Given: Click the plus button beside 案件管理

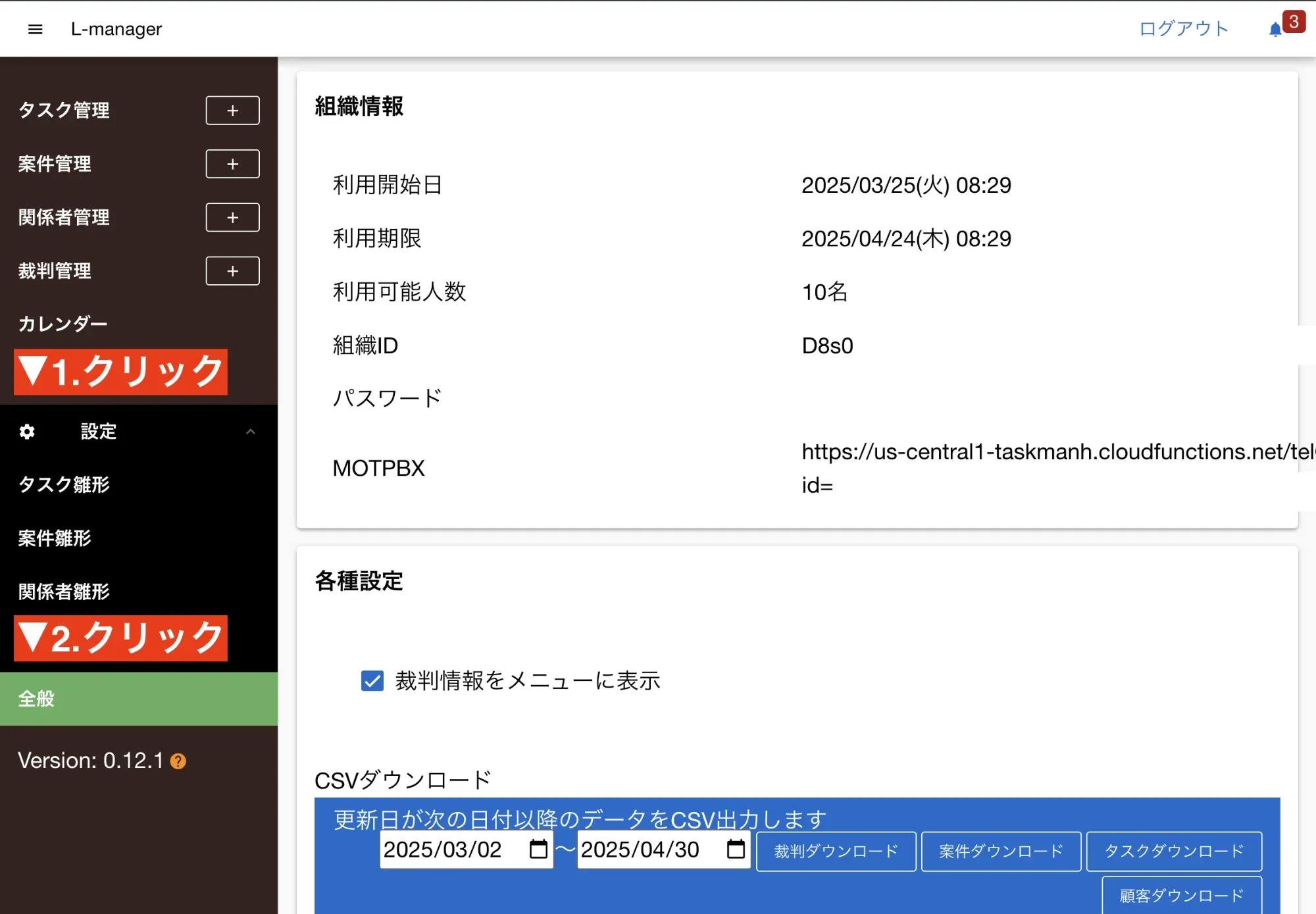Looking at the screenshot, I should 232,164.
